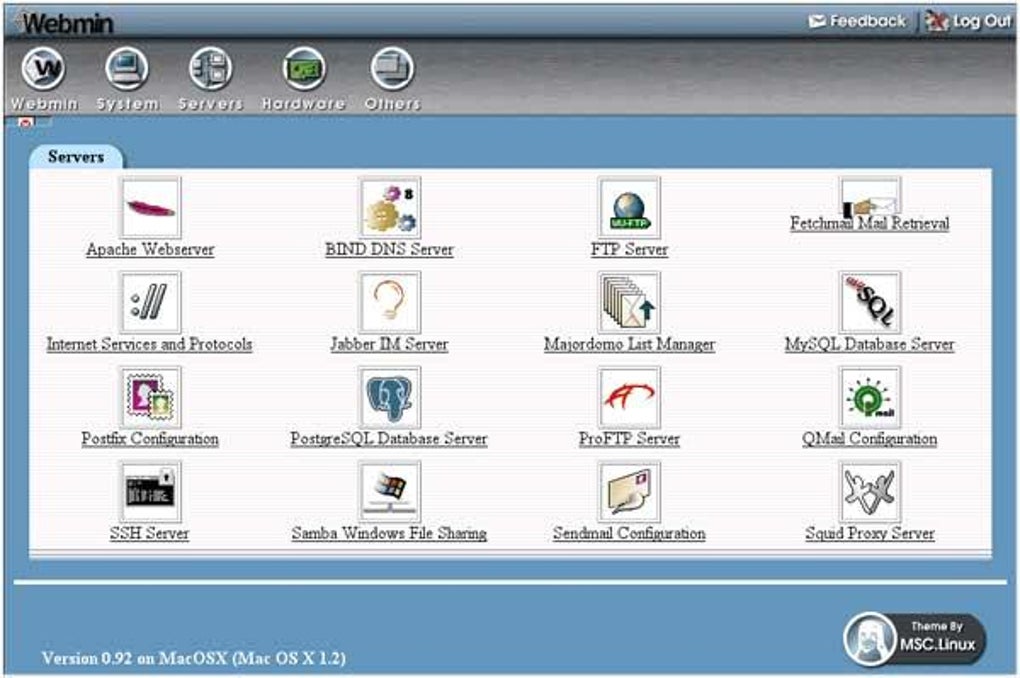Click the BIND DNS Server gears icon
Viewport: 1020px width, 678px height.
click(390, 208)
